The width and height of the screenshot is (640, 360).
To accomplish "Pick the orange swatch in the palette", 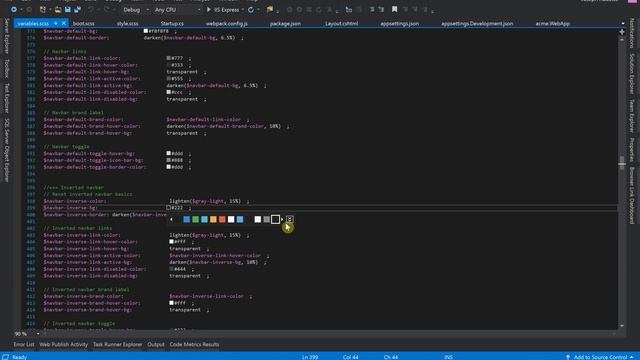I will pos(213,220).
